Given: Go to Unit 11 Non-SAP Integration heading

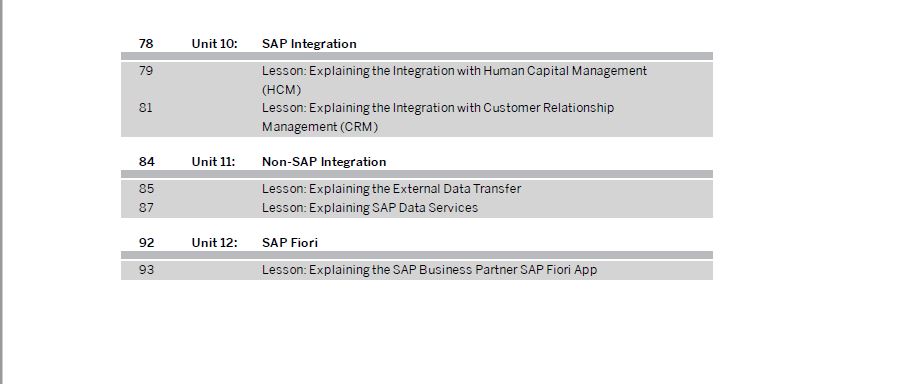Looking at the screenshot, I should point(324,162).
